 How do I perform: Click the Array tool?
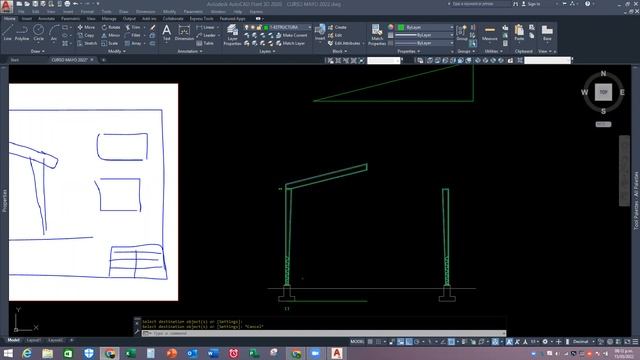pyautogui.click(x=133, y=43)
